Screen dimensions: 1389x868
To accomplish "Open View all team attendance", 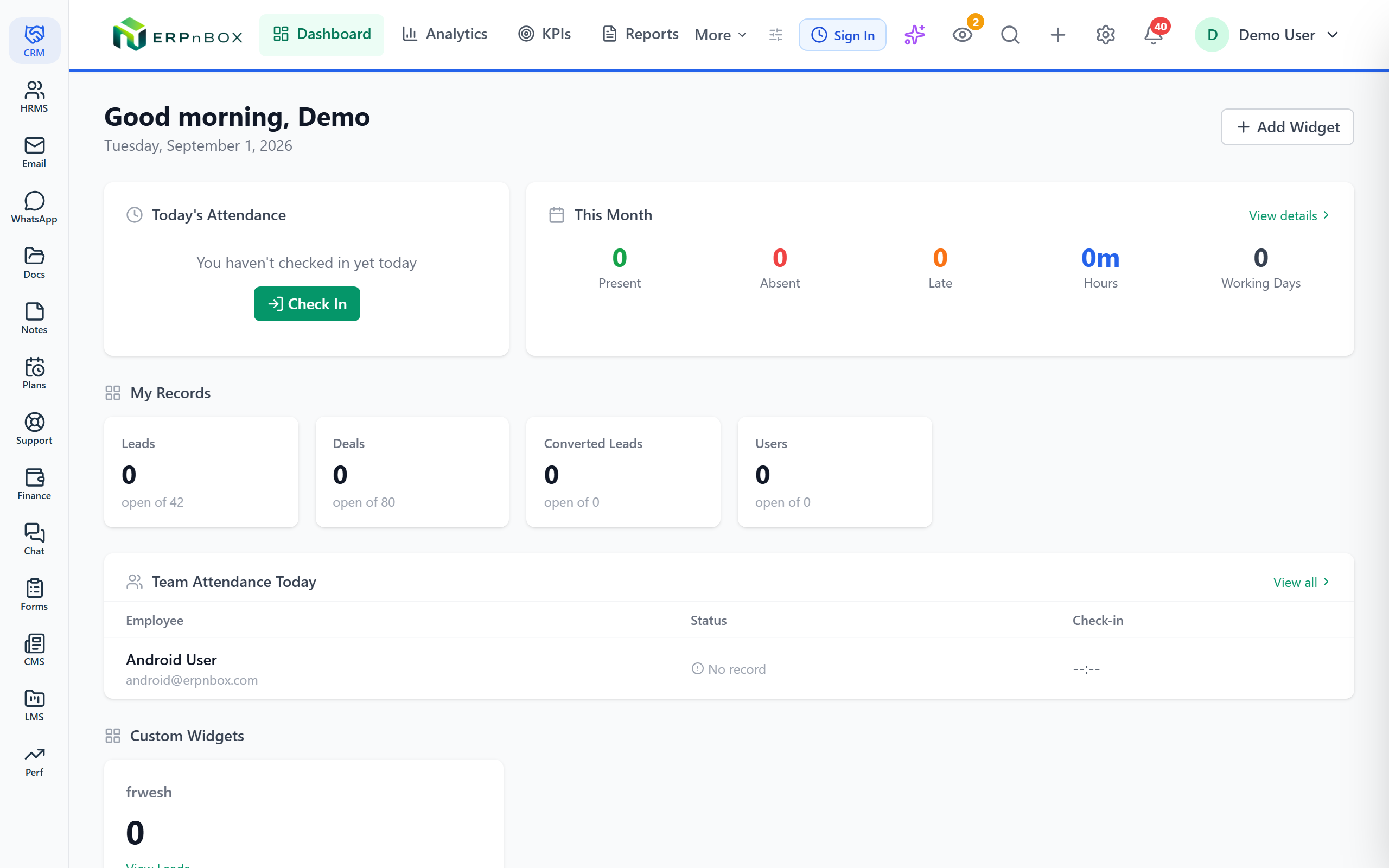I will click(1301, 582).
